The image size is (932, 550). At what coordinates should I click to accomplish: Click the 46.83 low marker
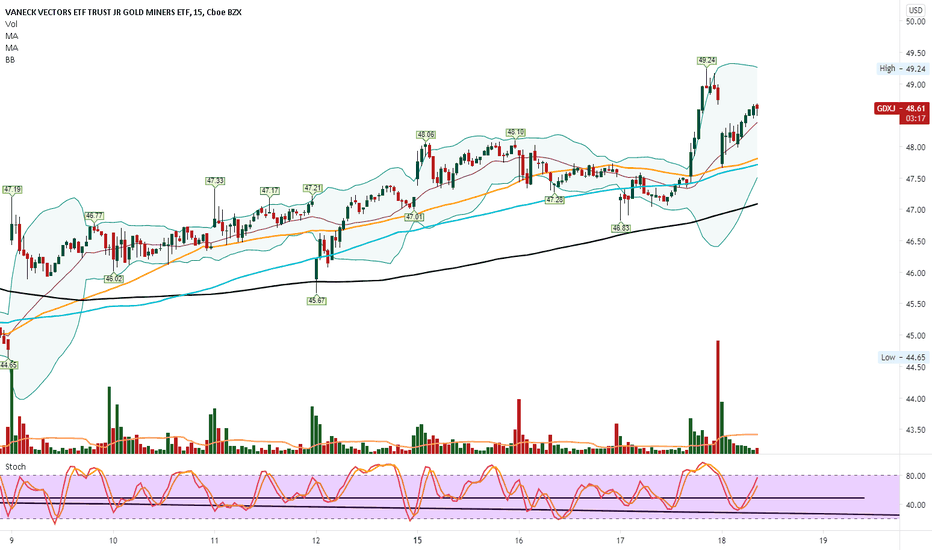(621, 228)
